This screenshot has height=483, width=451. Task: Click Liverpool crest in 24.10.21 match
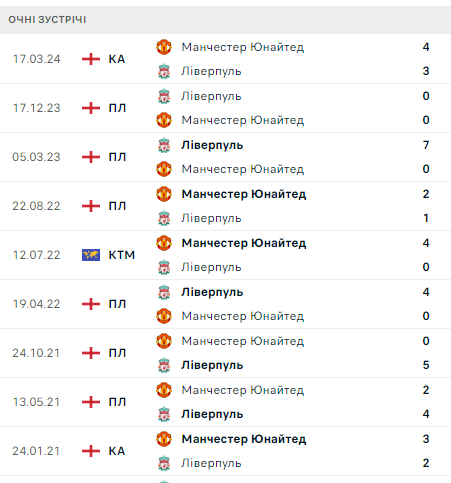click(x=164, y=365)
